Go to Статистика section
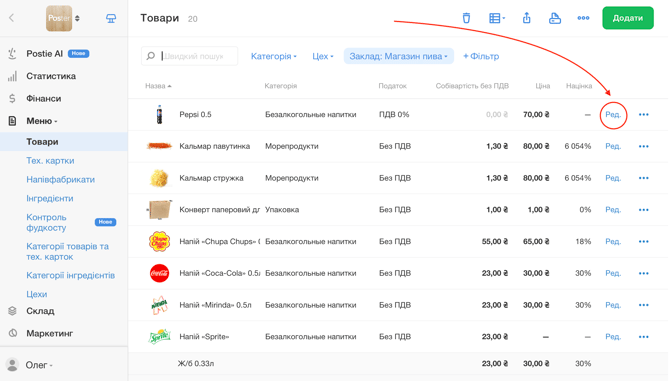This screenshot has height=381, width=670. pos(51,76)
